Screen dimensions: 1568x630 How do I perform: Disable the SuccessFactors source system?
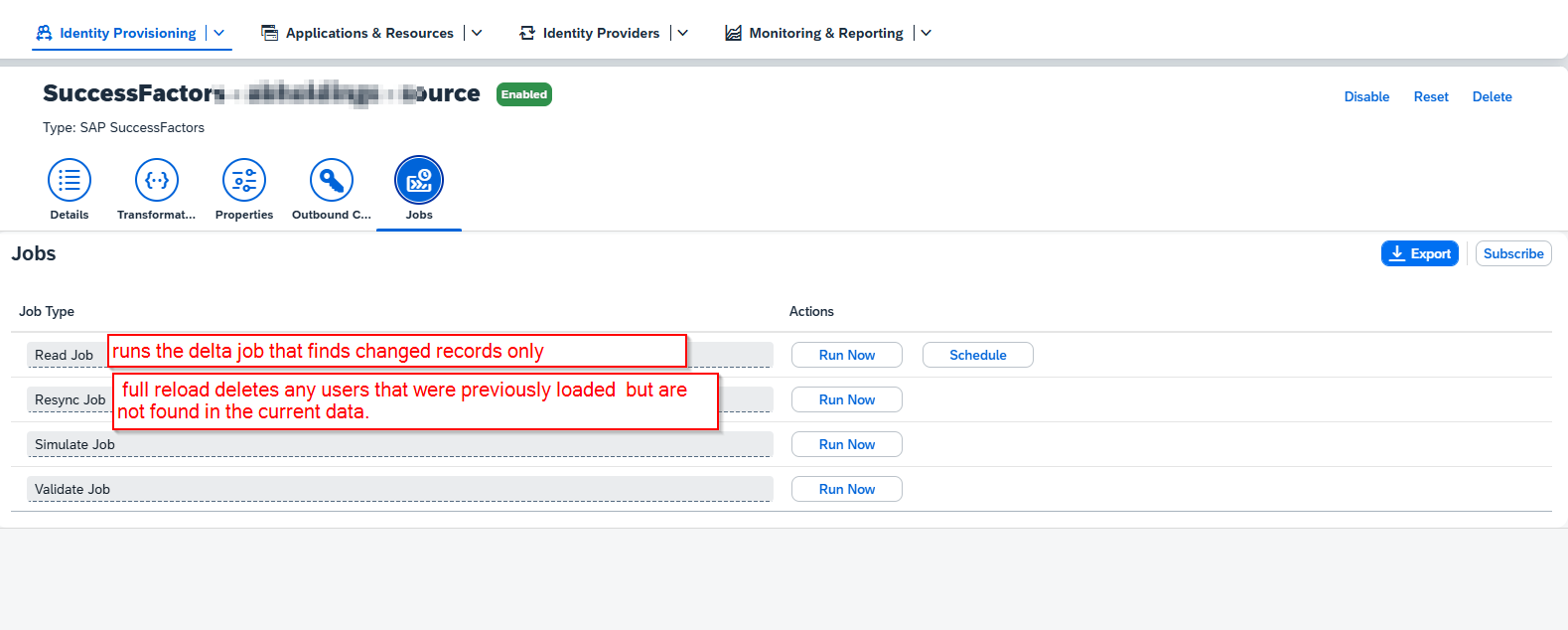pos(1366,96)
